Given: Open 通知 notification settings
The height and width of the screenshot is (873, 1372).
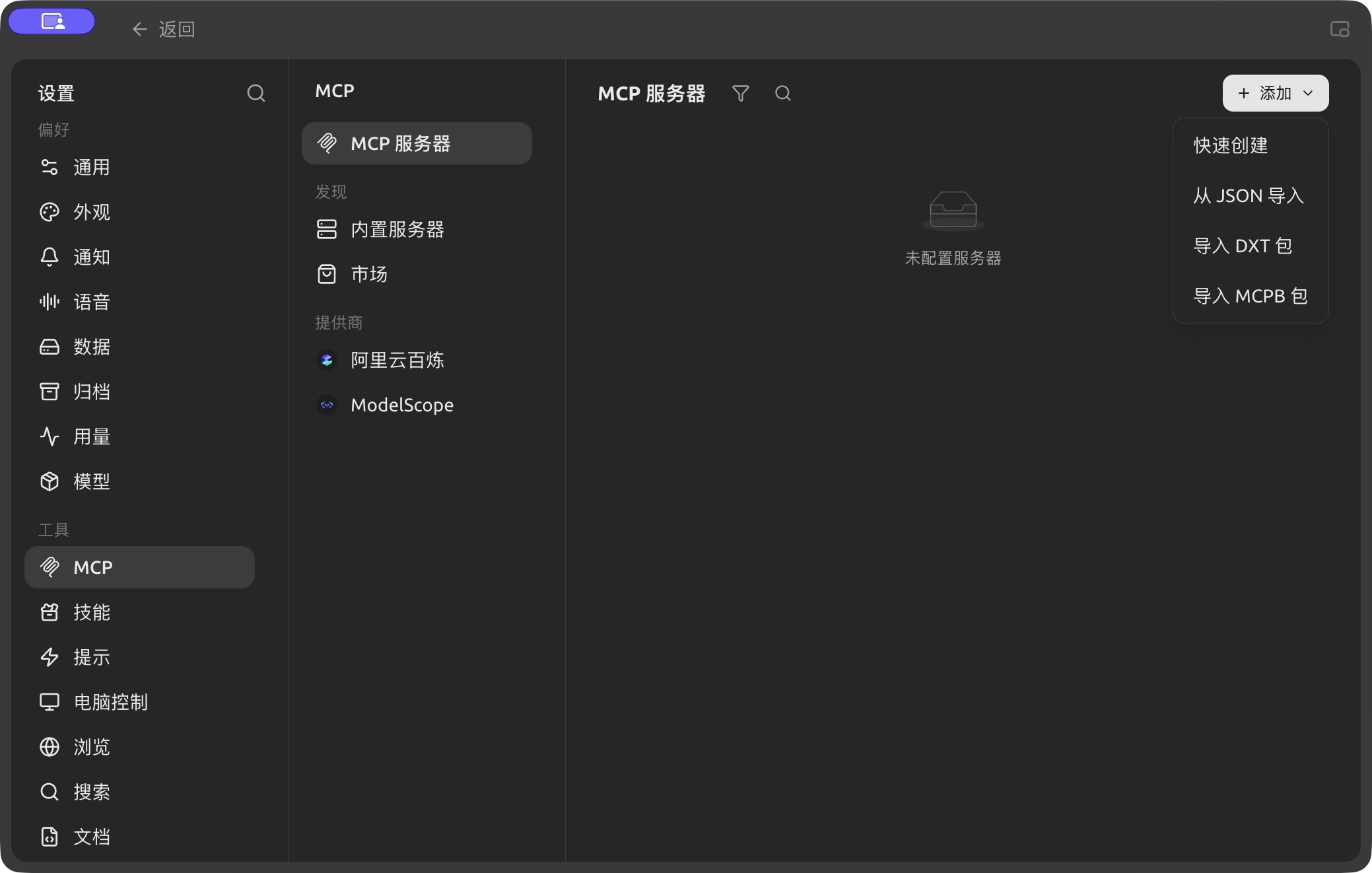Looking at the screenshot, I should click(139, 257).
